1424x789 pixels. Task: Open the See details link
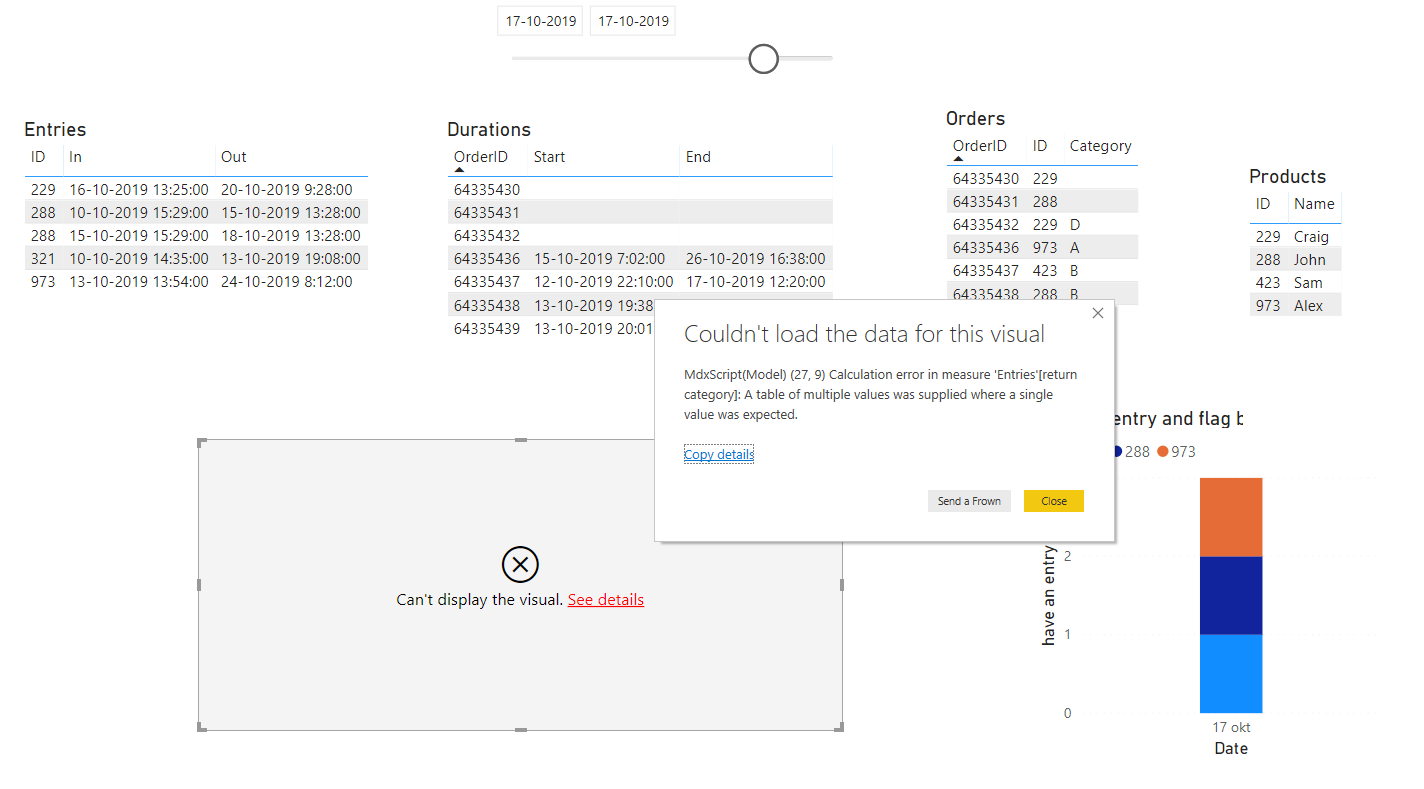(606, 600)
